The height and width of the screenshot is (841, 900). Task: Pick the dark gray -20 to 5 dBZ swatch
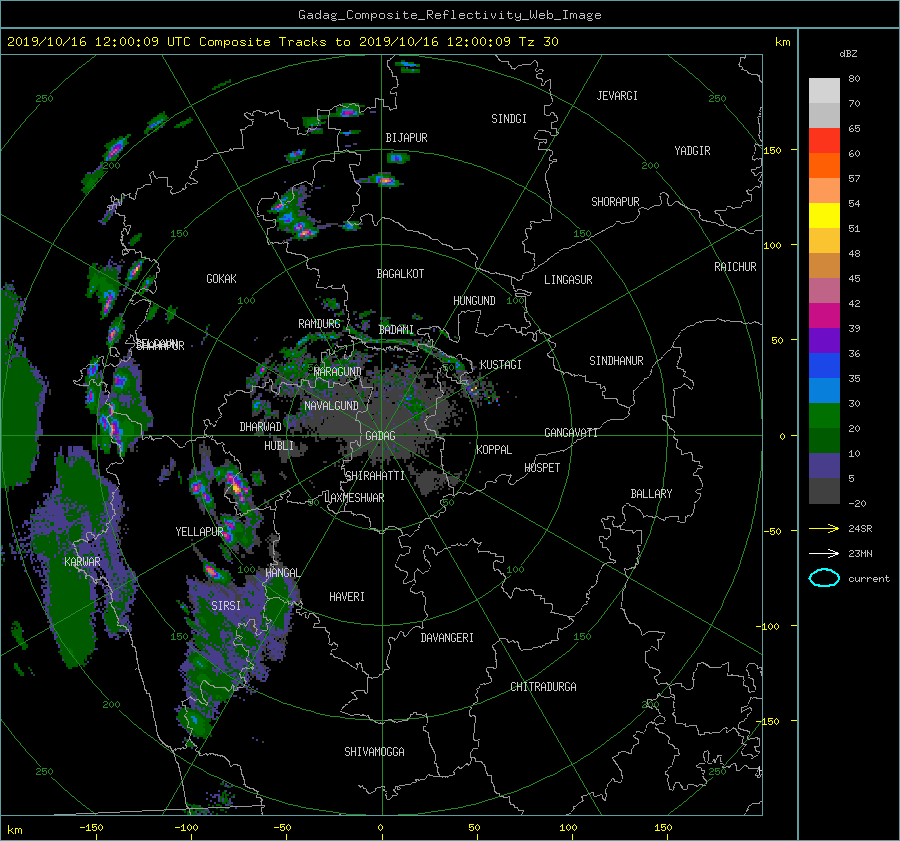824,490
